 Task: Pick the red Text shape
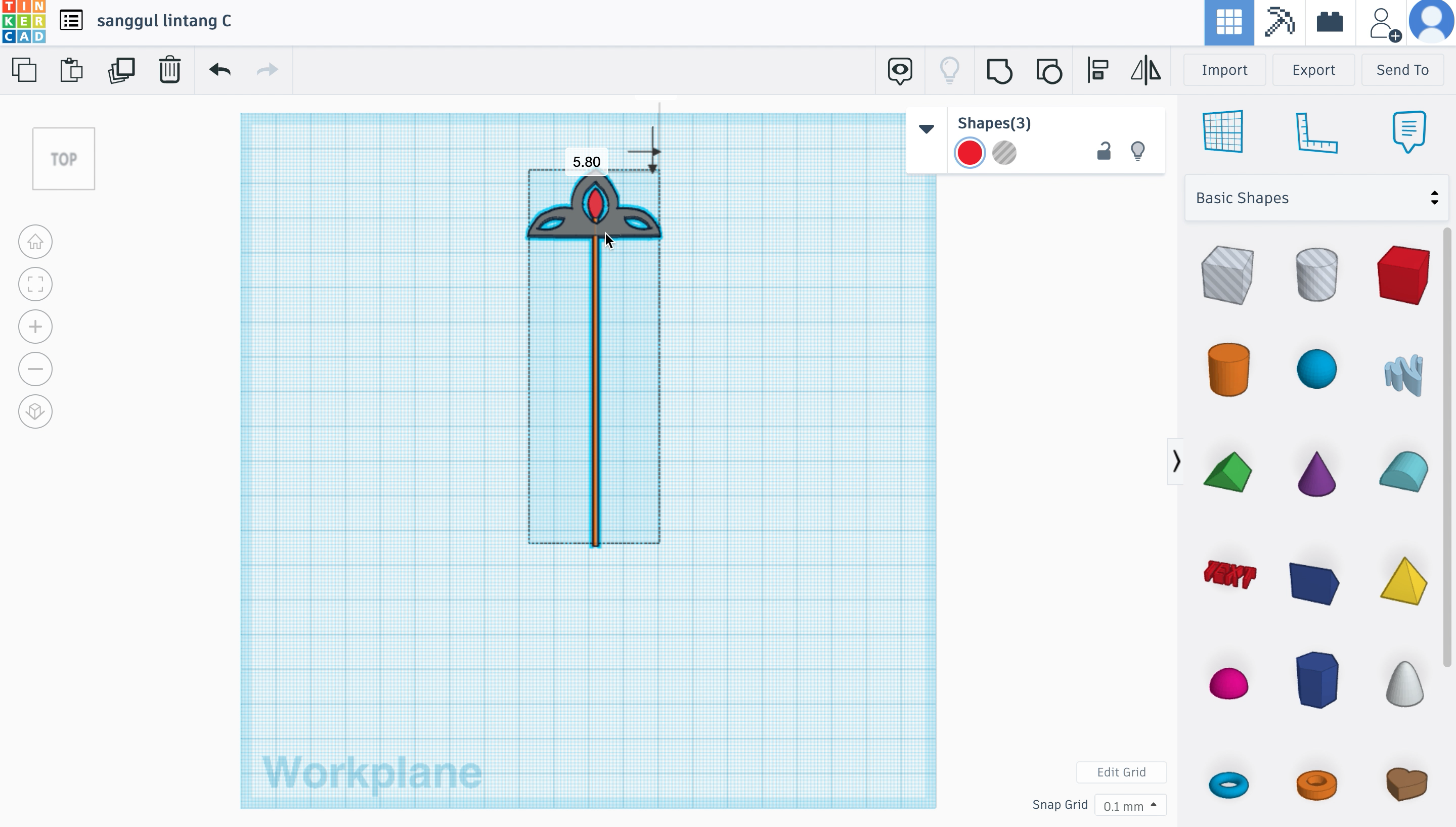point(1230,574)
